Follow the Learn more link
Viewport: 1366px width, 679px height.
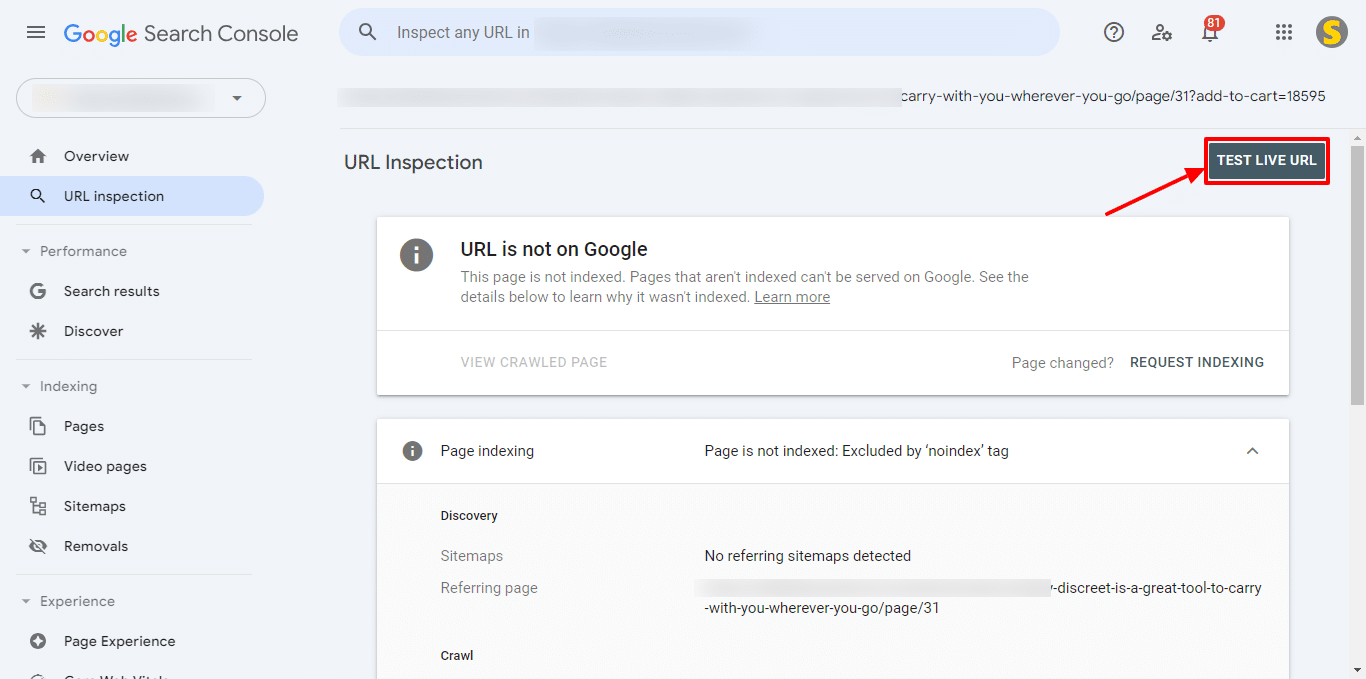(x=792, y=297)
